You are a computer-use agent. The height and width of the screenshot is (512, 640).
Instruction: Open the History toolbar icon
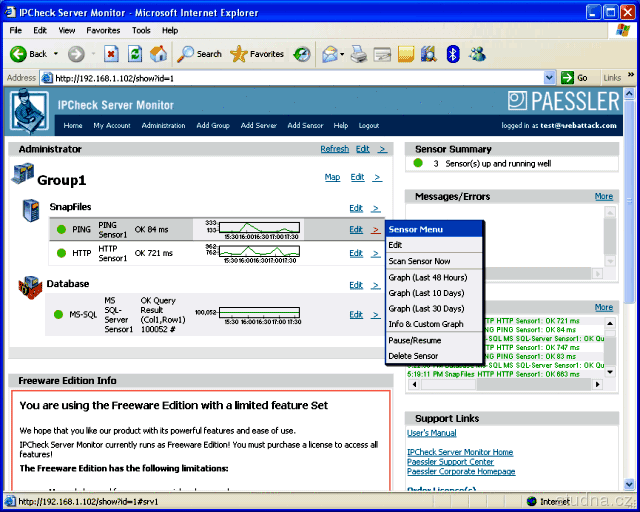click(301, 54)
